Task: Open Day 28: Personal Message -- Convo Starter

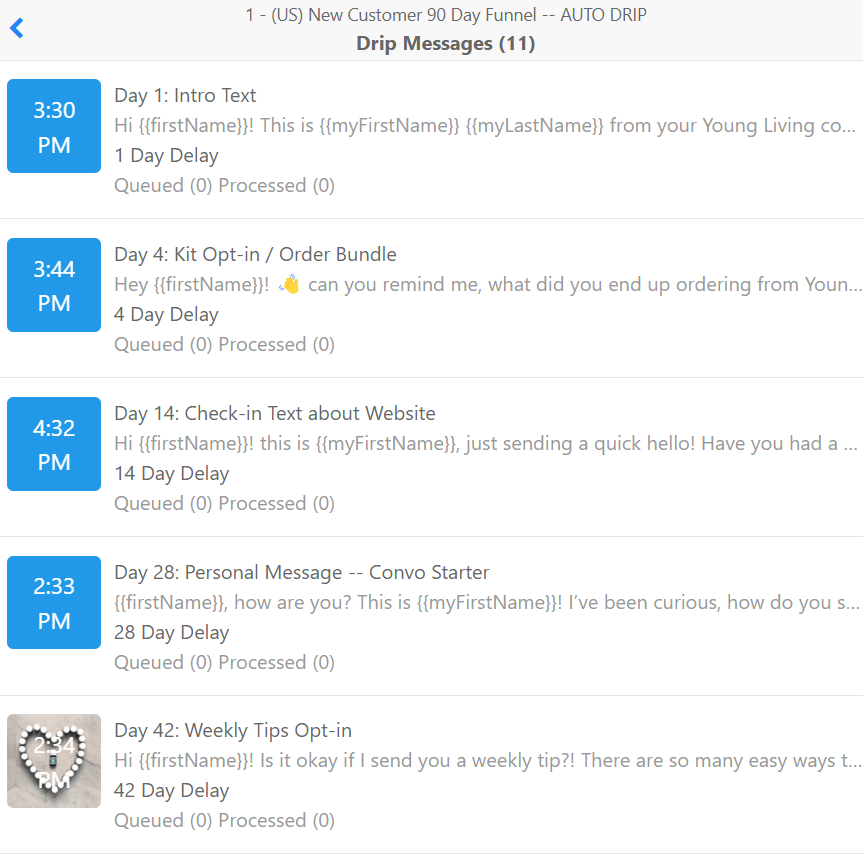Action: pyautogui.click(x=302, y=572)
